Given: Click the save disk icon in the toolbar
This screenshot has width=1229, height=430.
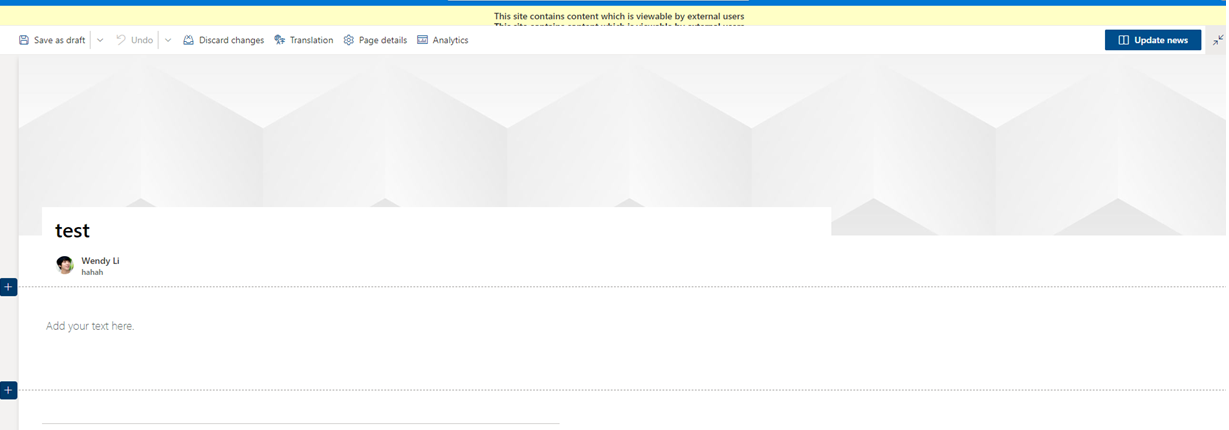Looking at the screenshot, I should 24,40.
